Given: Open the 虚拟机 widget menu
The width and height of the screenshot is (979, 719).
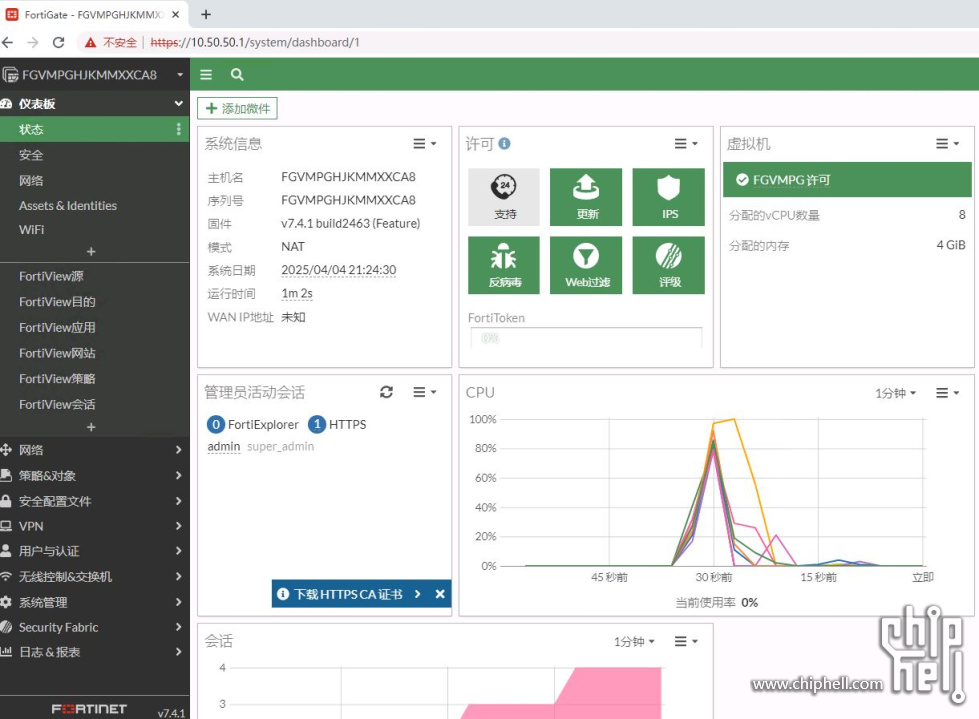Looking at the screenshot, I should point(947,144).
